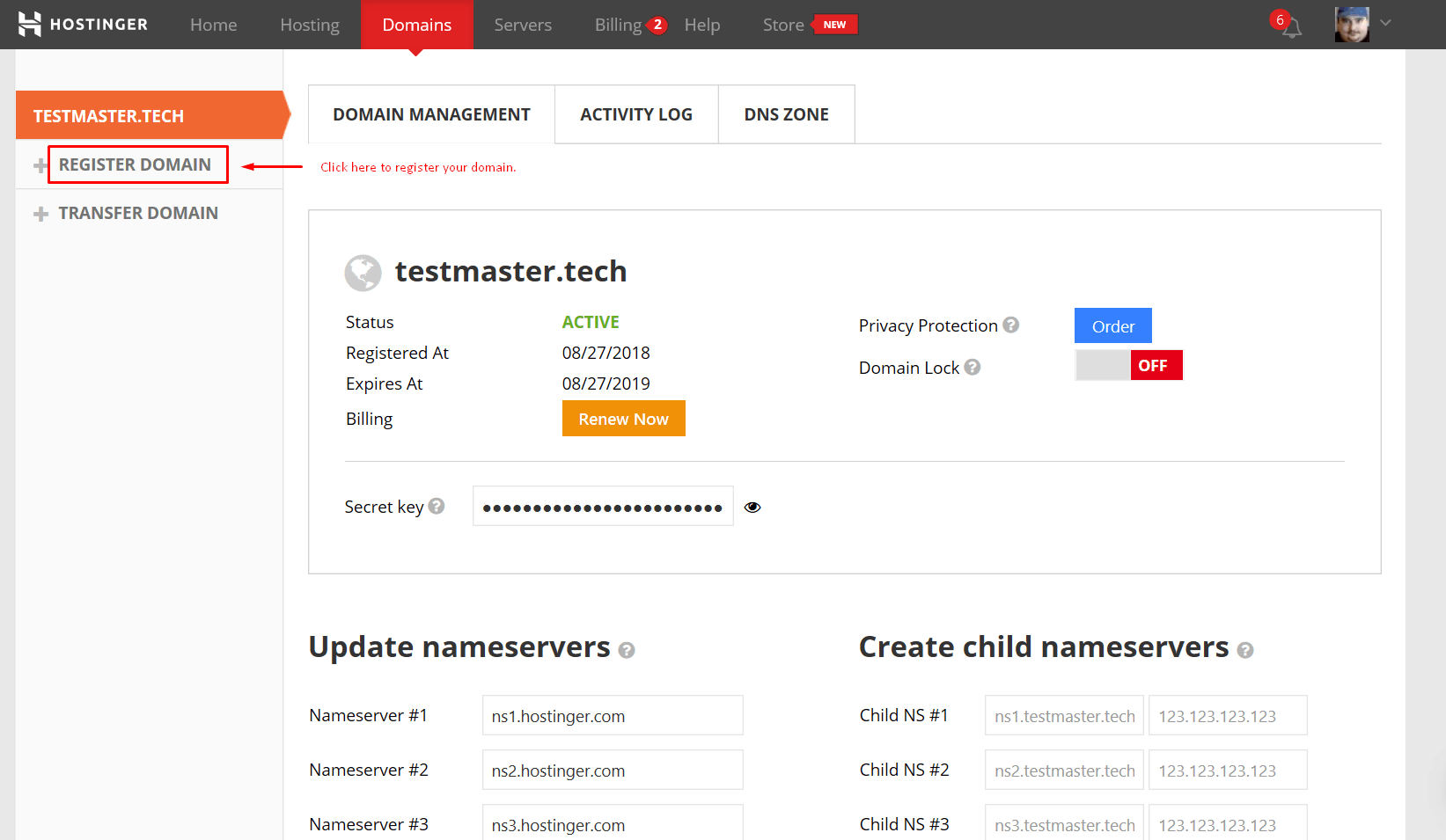Viewport: 1446px width, 840px height.
Task: Open the Activity Log tab
Action: click(x=636, y=114)
